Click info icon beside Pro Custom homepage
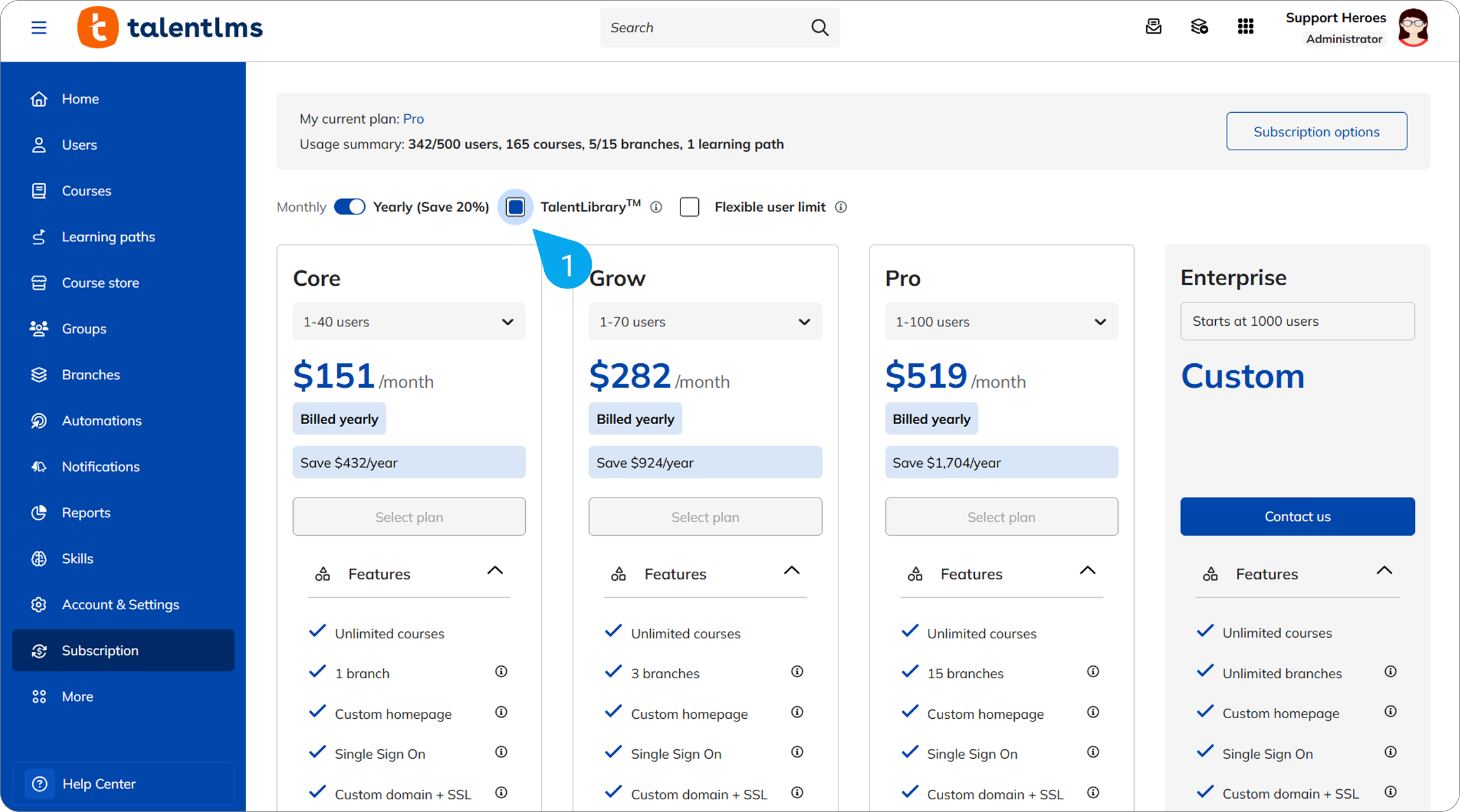 coord(1093,712)
